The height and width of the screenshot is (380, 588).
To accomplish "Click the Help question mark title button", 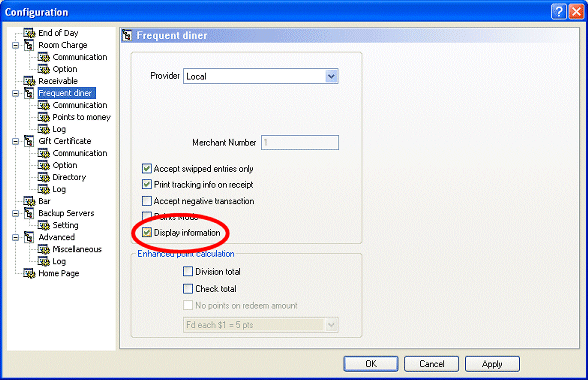I will coord(558,12).
